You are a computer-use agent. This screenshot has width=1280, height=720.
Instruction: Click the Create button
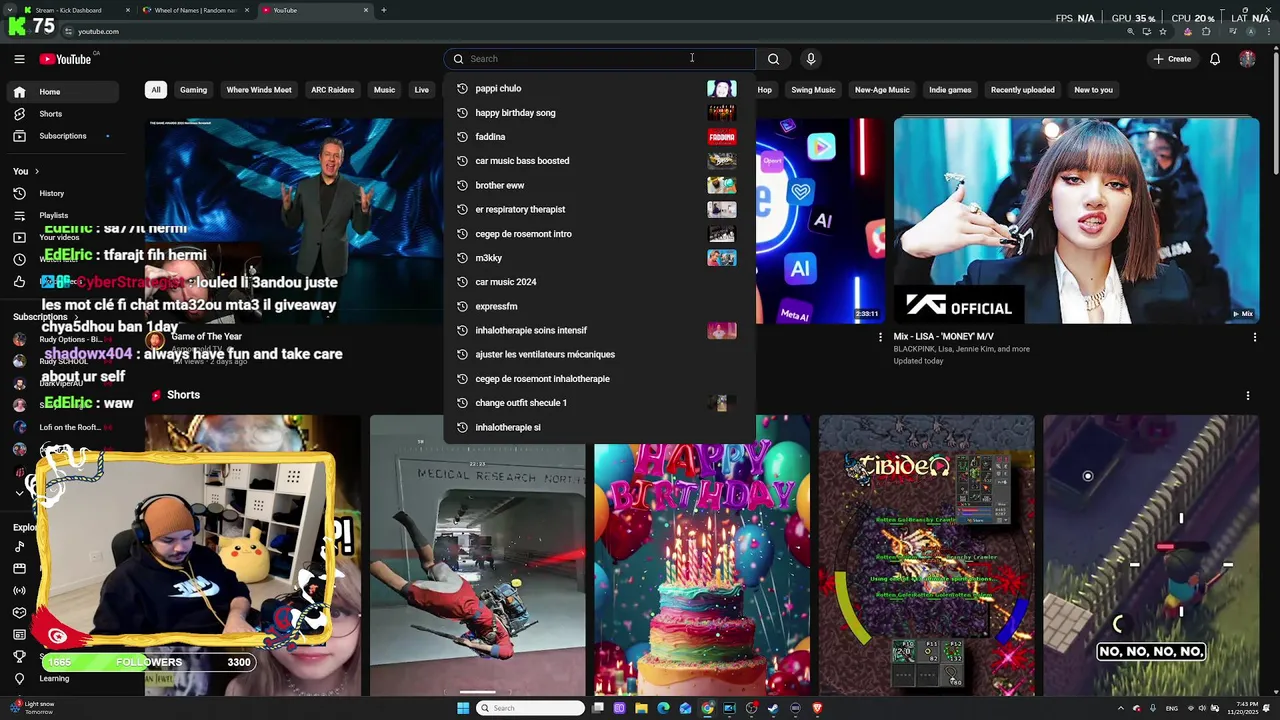tap(1172, 59)
